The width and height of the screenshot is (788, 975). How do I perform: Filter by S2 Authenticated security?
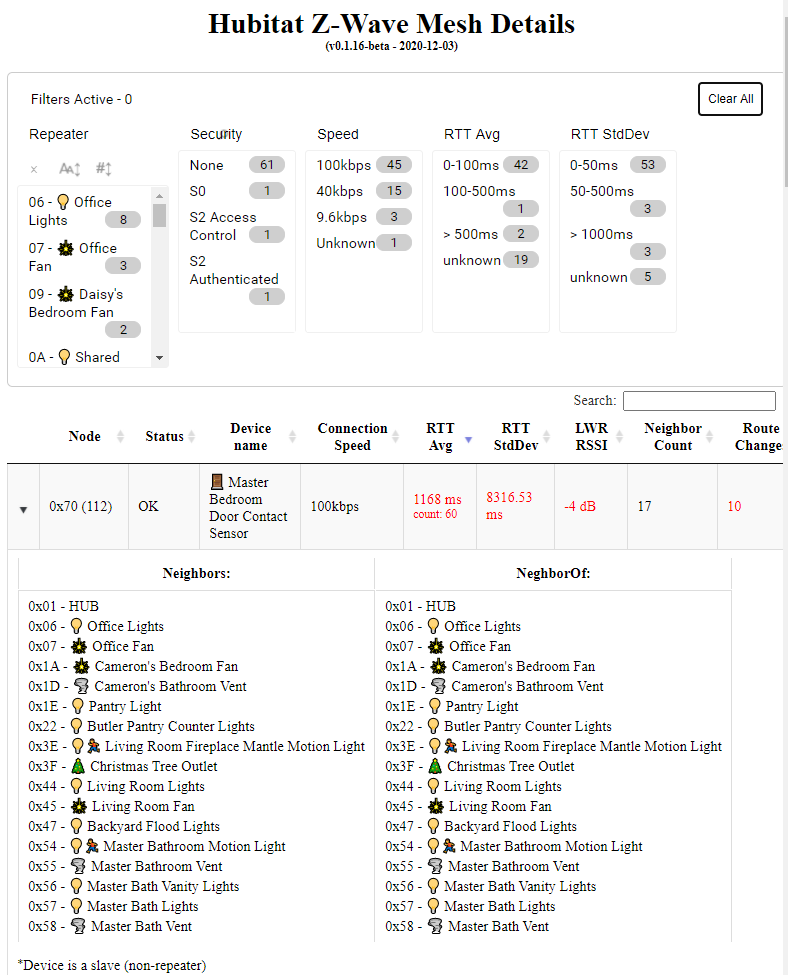[x=236, y=279]
